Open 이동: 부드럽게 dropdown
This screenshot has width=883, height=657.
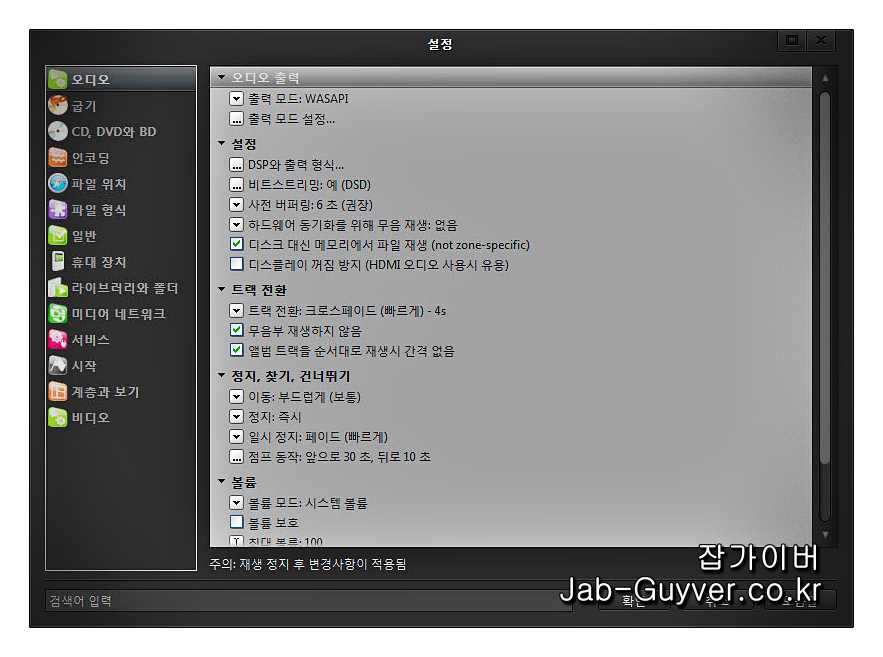pyautogui.click(x=237, y=396)
